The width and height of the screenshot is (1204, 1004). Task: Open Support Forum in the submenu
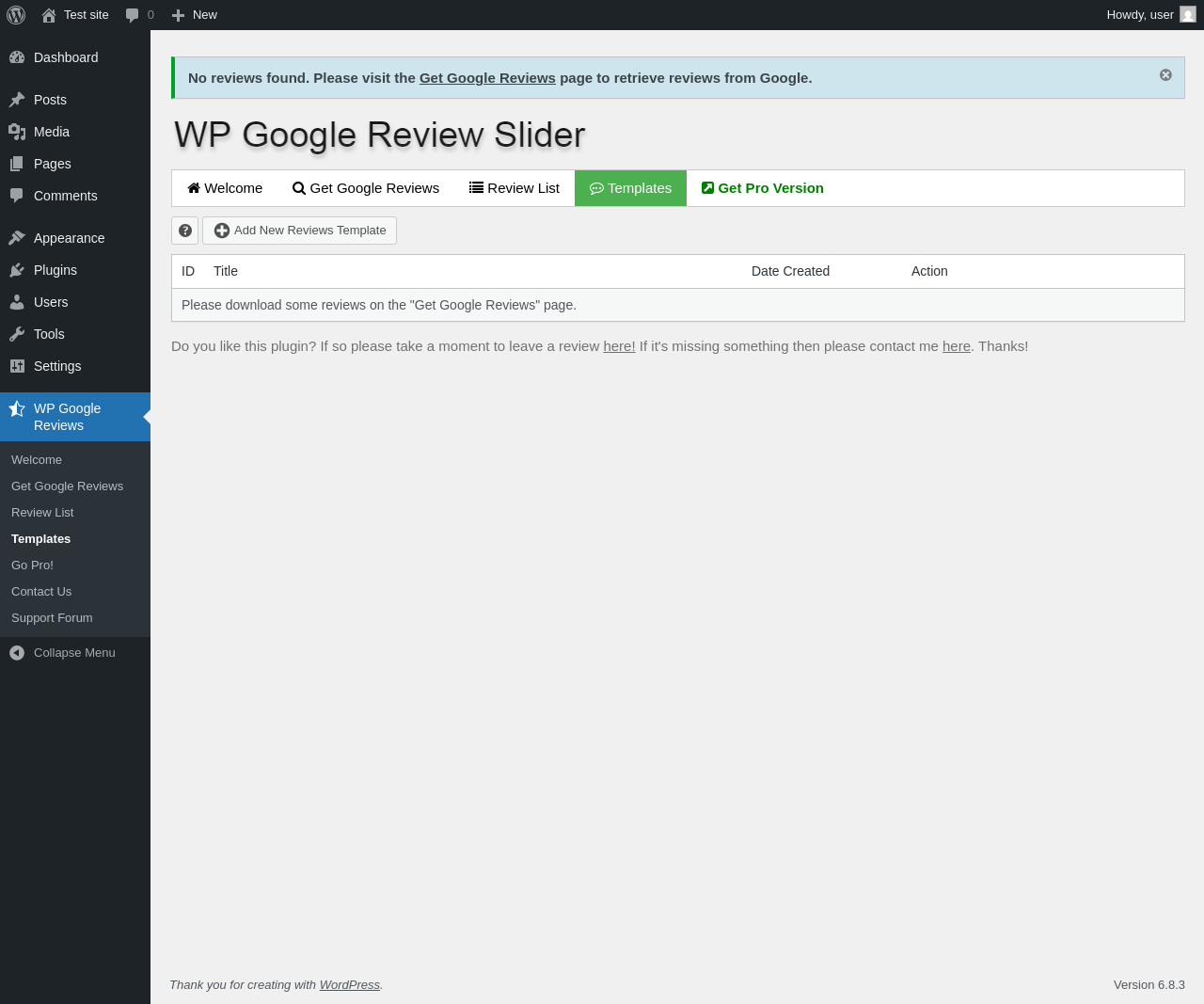[52, 618]
